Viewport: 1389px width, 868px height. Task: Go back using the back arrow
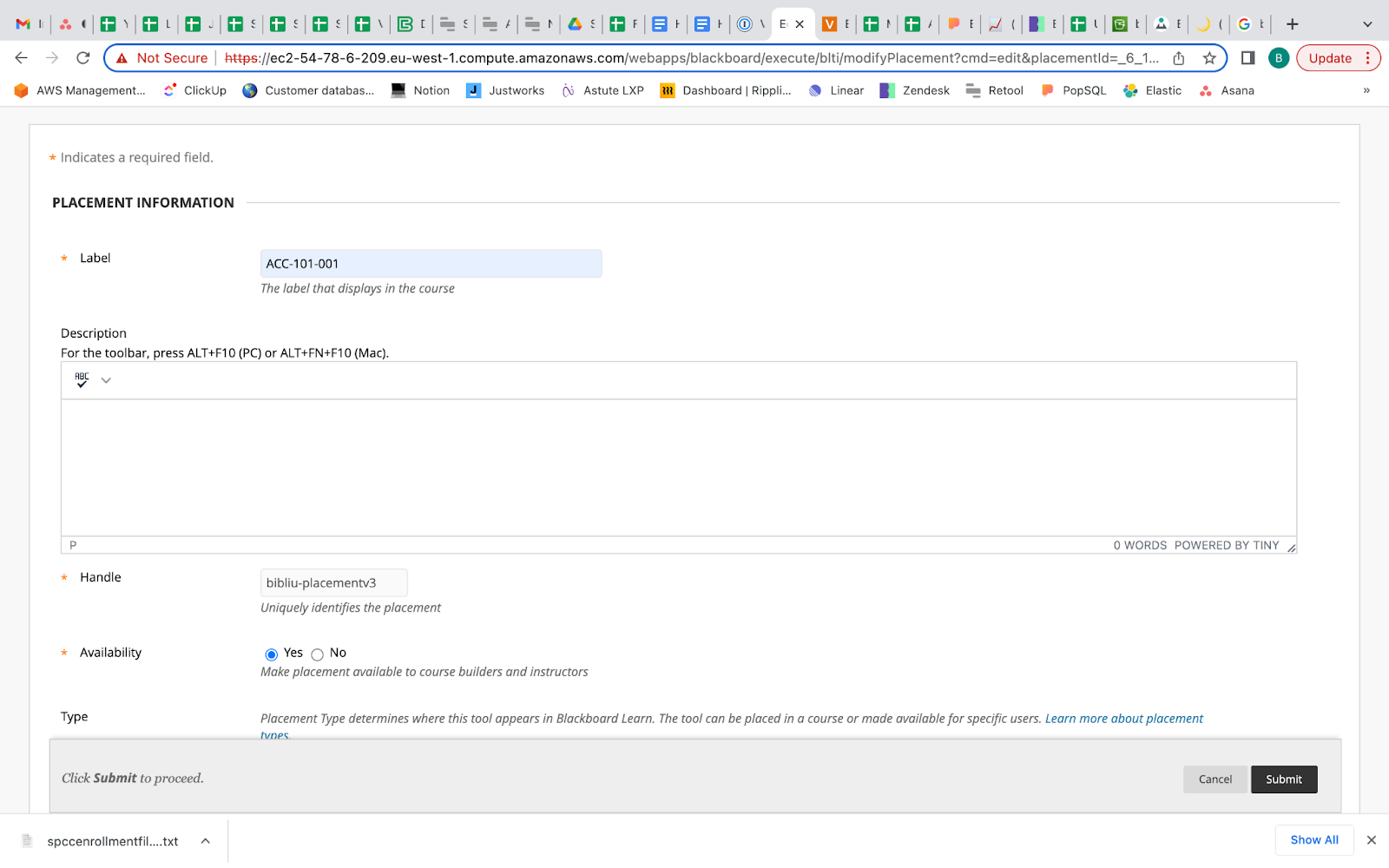[x=22, y=58]
